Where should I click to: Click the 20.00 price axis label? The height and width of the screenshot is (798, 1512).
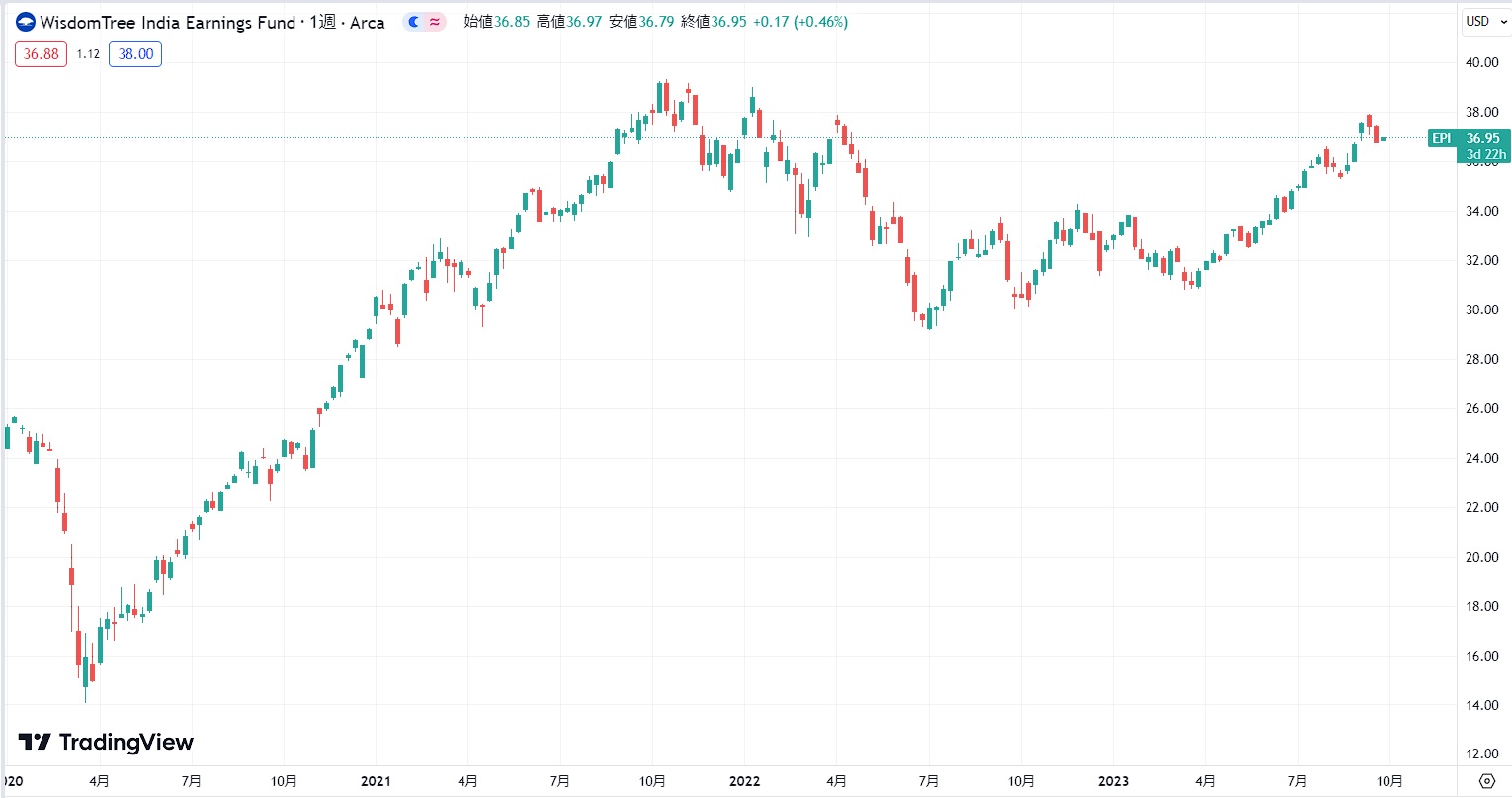(x=1482, y=557)
